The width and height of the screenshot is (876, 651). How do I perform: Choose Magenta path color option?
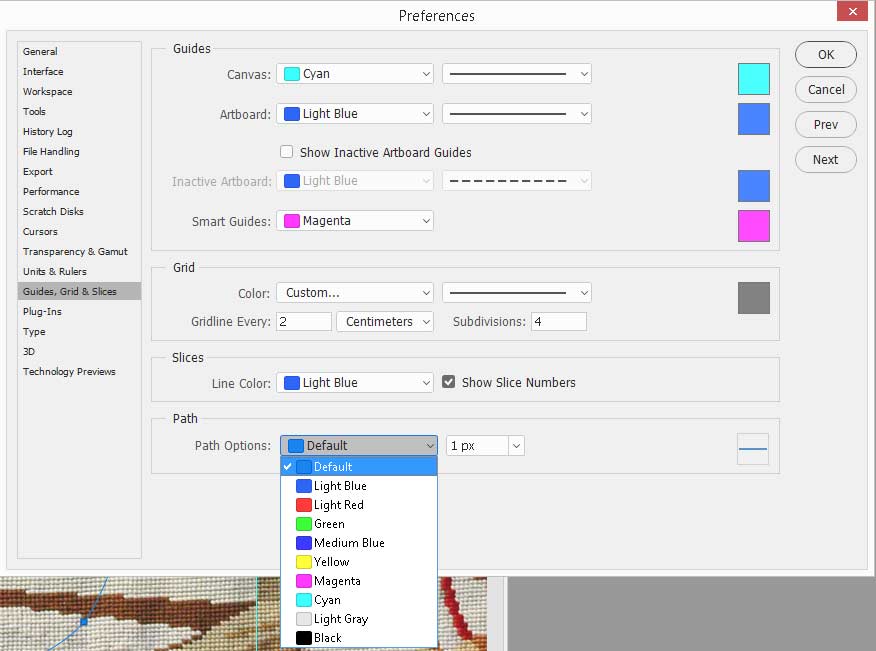pos(359,581)
